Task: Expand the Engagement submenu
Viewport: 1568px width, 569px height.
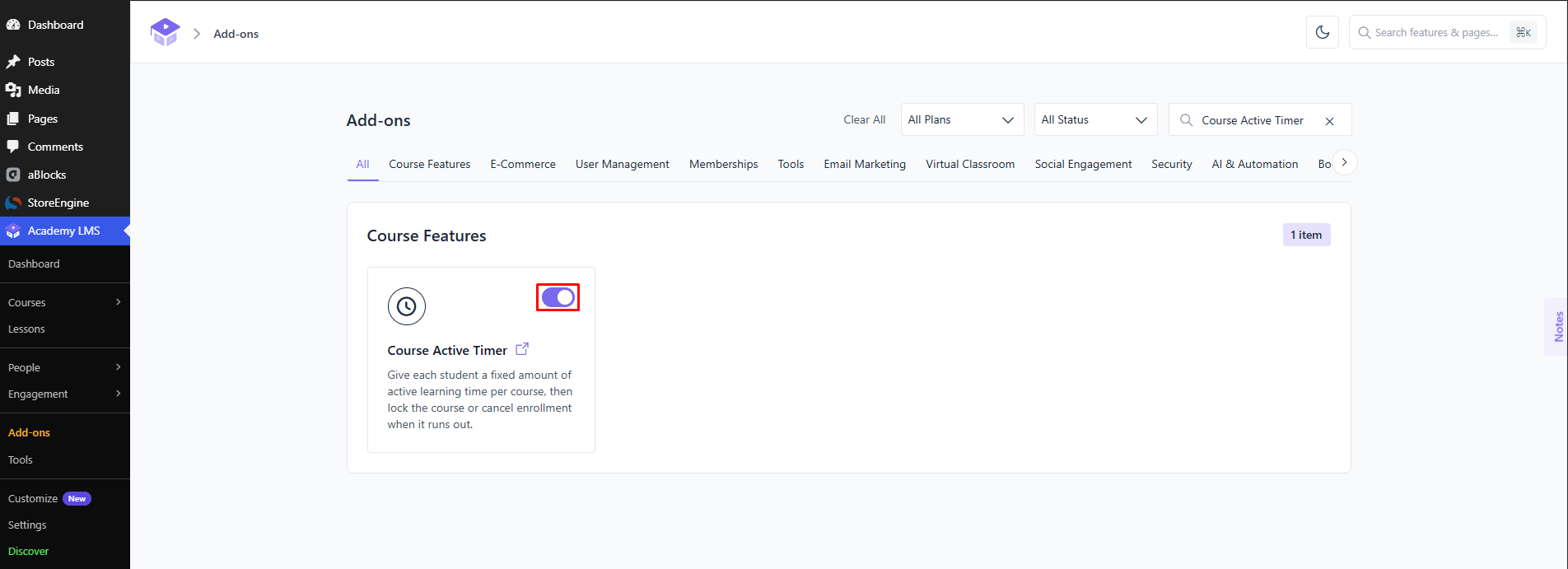Action: tap(65, 394)
